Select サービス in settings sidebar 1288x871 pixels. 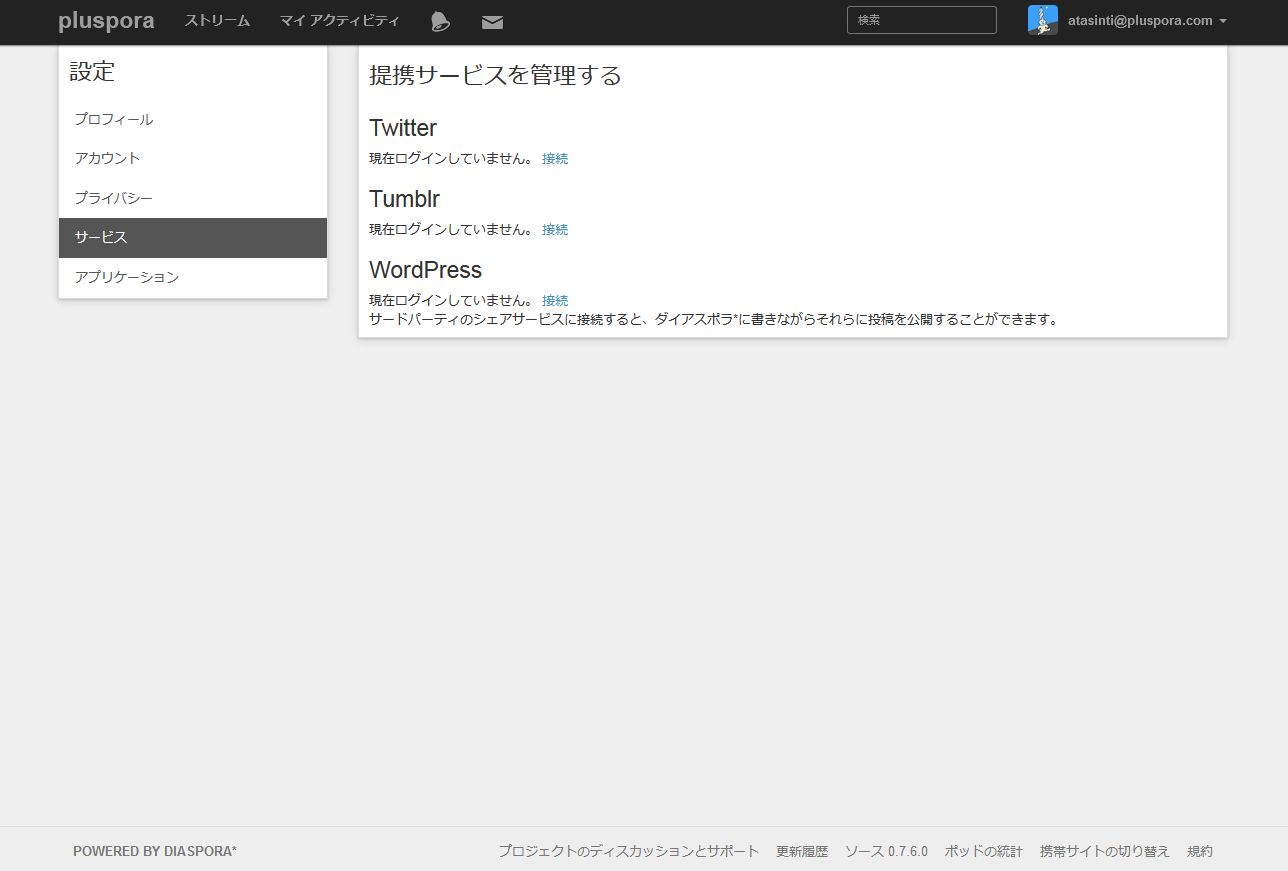[x=193, y=238]
